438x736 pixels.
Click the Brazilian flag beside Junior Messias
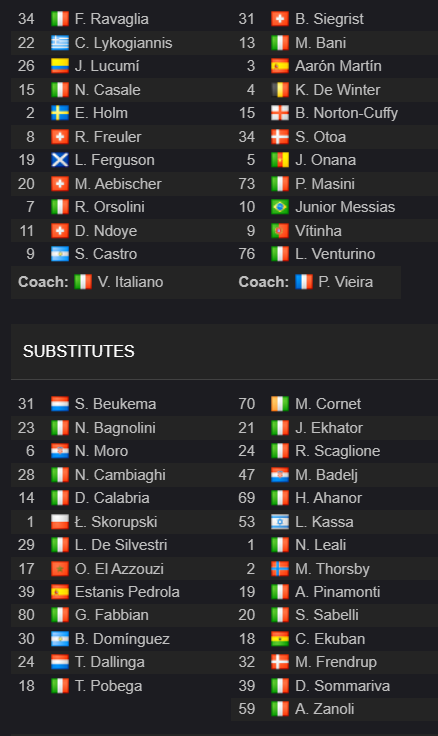click(280, 207)
